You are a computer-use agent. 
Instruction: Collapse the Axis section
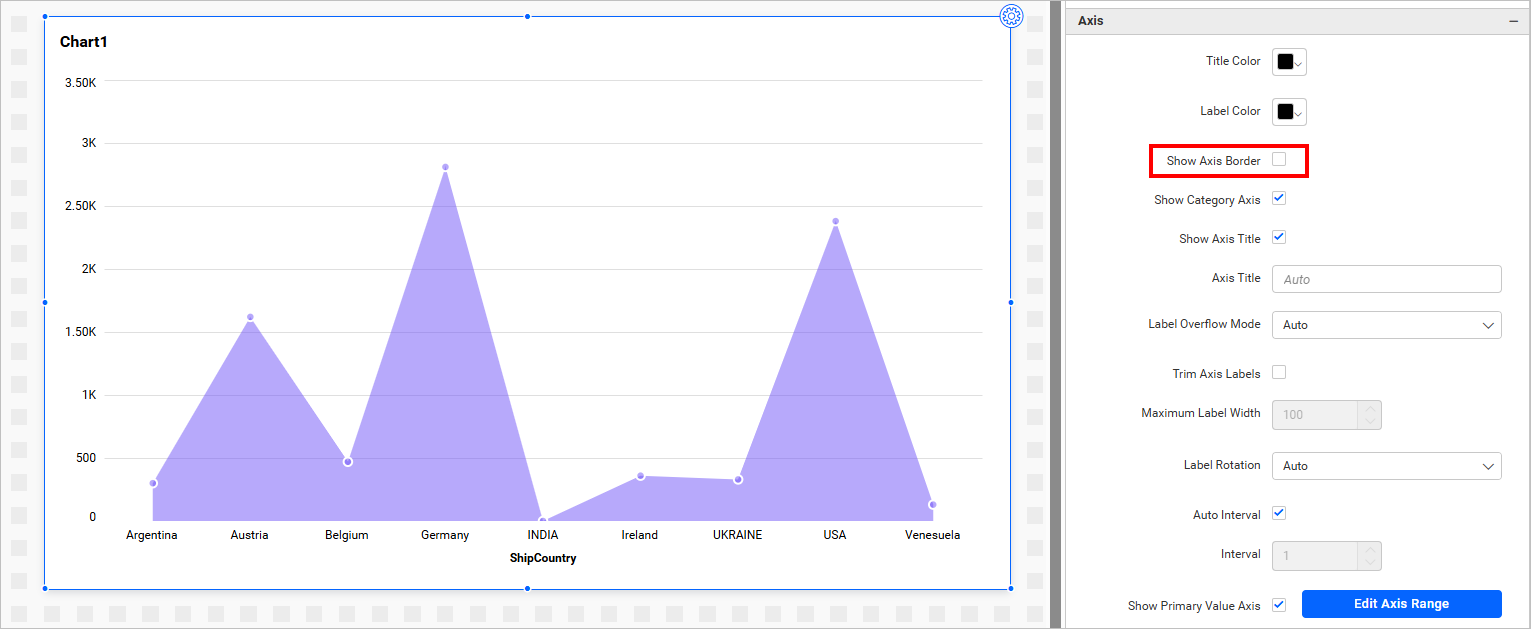(x=1513, y=21)
